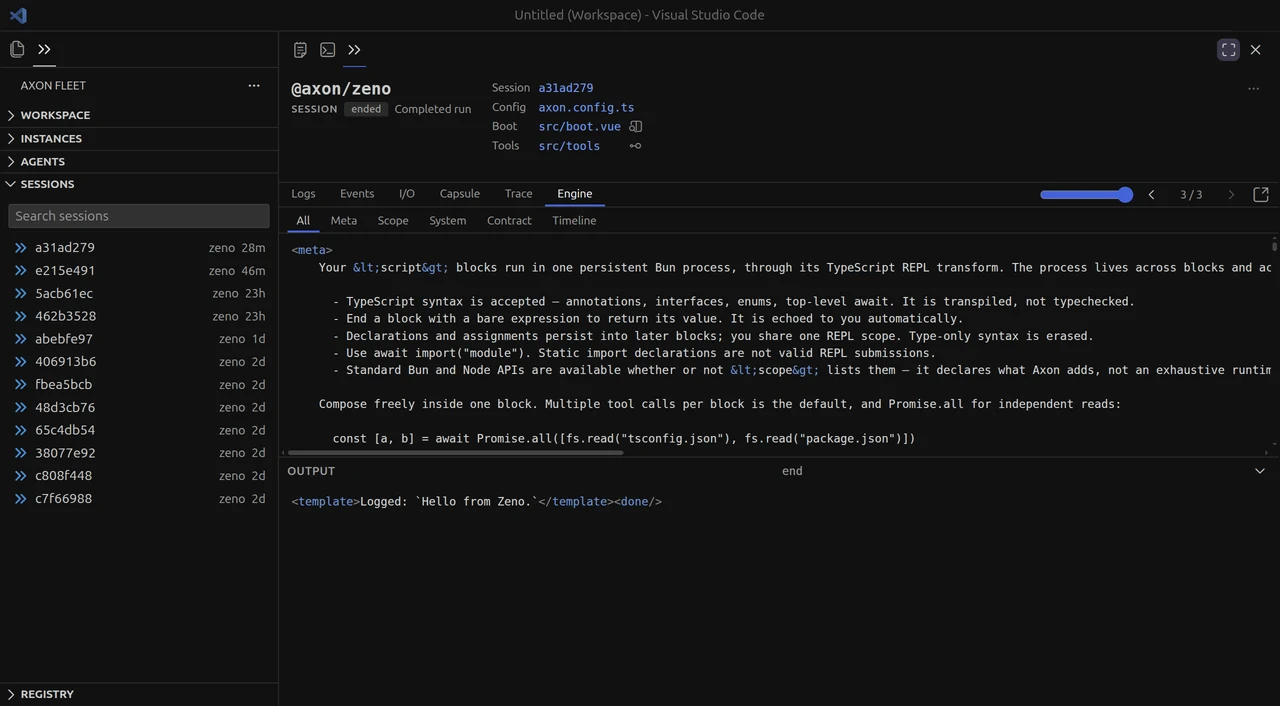Open the engine view in a new window
This screenshot has width=1280, height=706.
click(x=1261, y=195)
